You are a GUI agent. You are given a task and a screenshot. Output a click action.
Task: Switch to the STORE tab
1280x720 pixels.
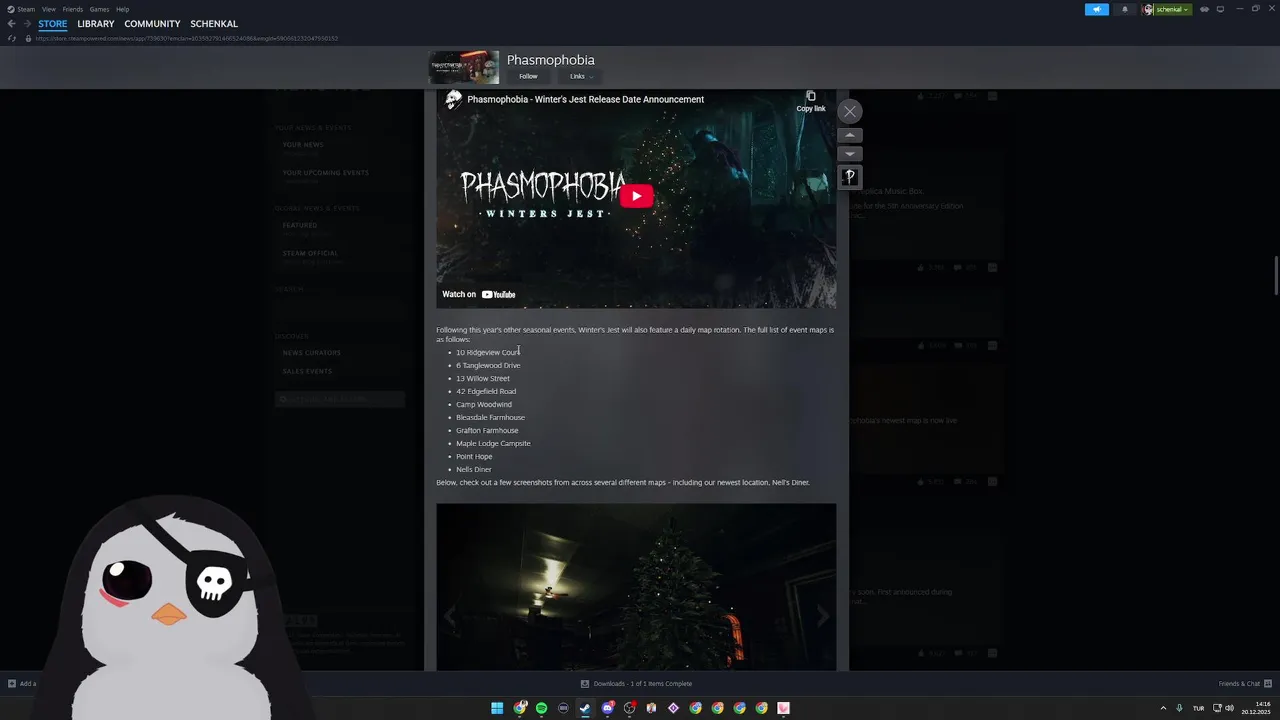click(53, 24)
